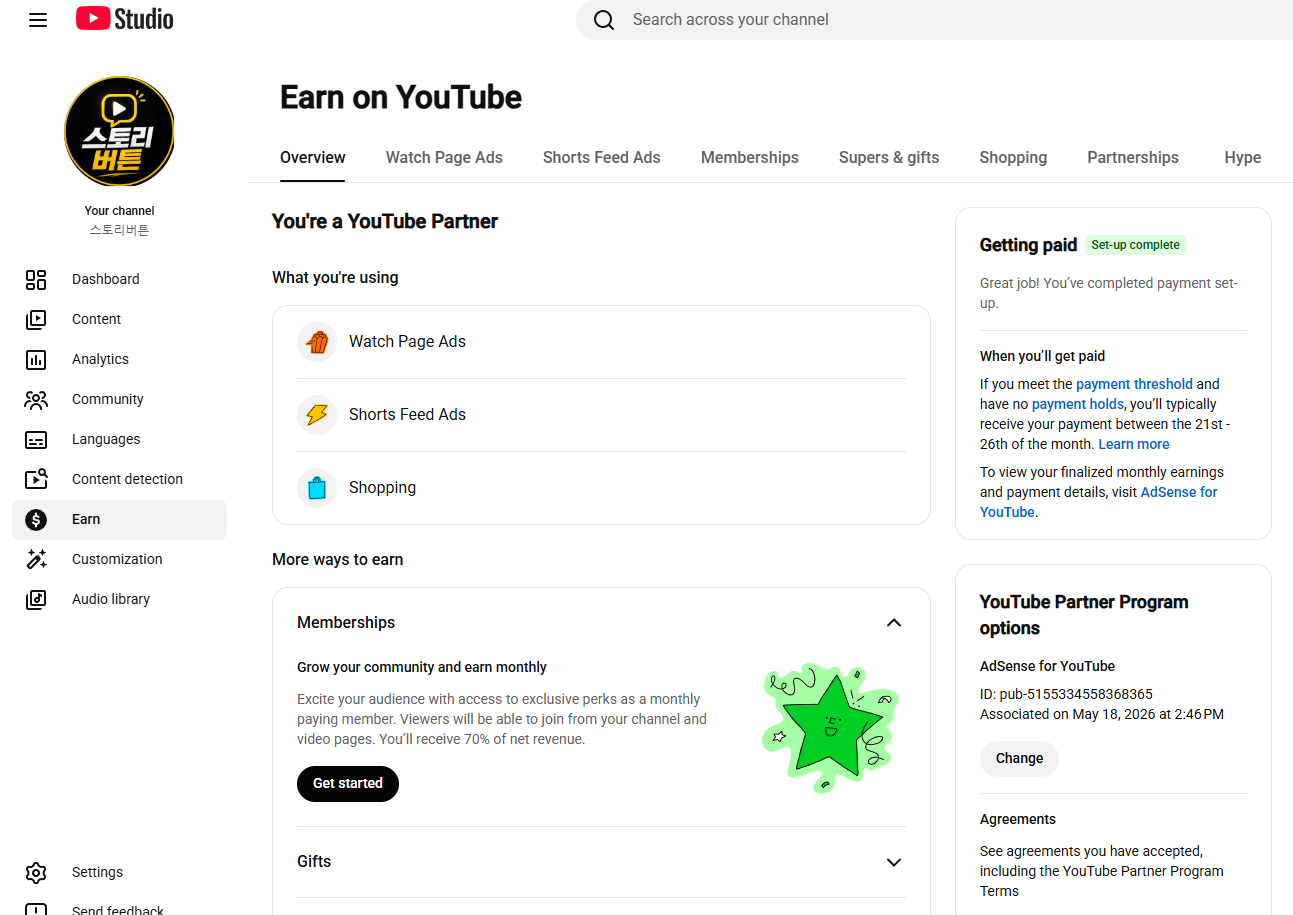Open the Content detection icon
This screenshot has width=1293, height=915.
click(36, 479)
